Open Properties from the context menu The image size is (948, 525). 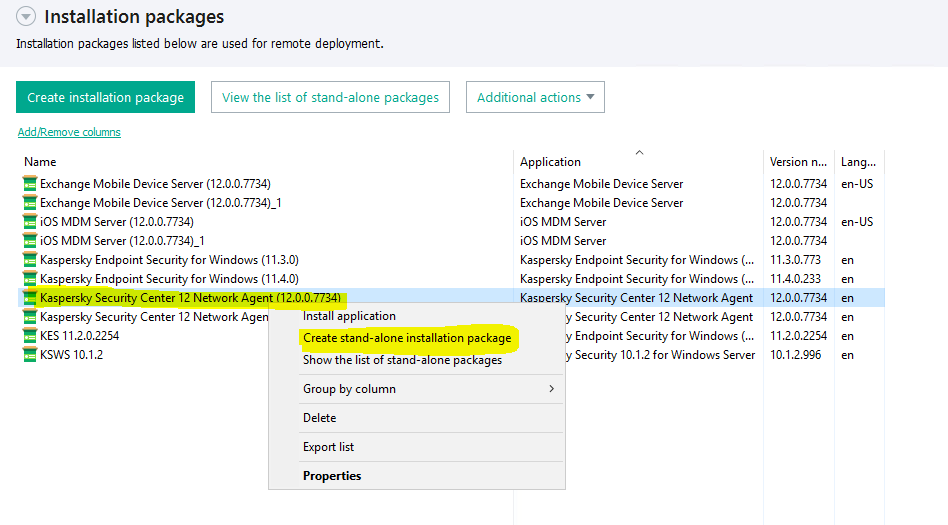click(x=332, y=476)
